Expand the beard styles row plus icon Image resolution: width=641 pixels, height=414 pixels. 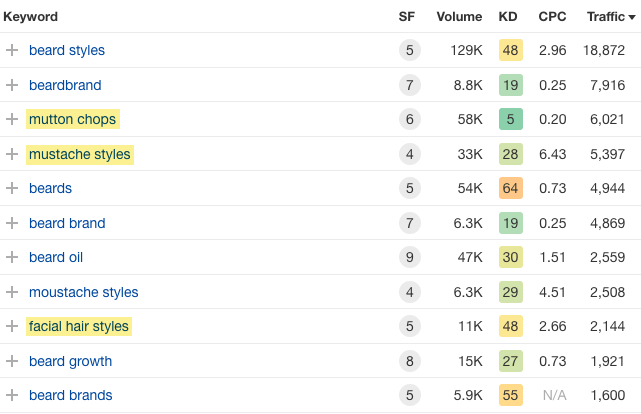click(12, 50)
